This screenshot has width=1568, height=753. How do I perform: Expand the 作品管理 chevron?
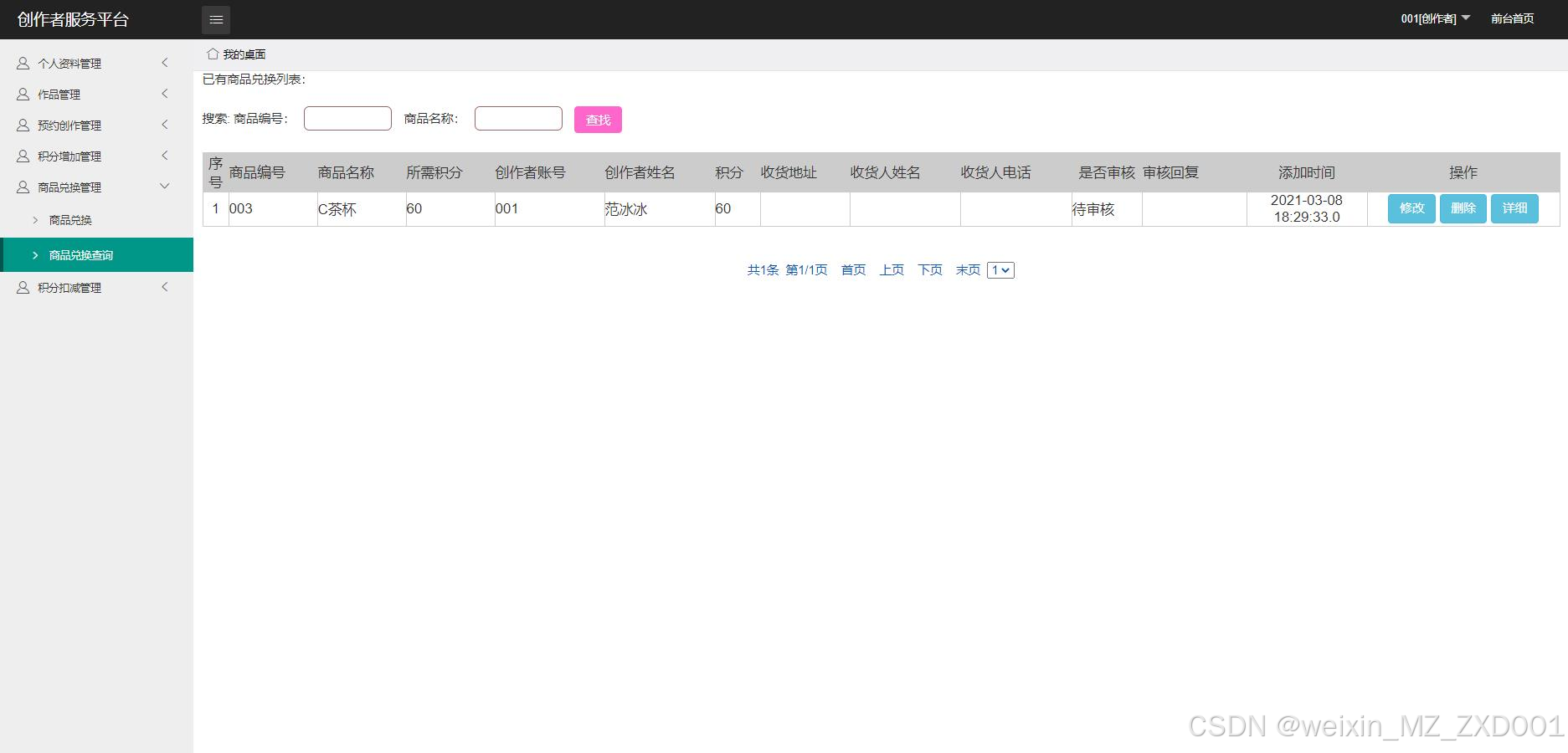(165, 94)
